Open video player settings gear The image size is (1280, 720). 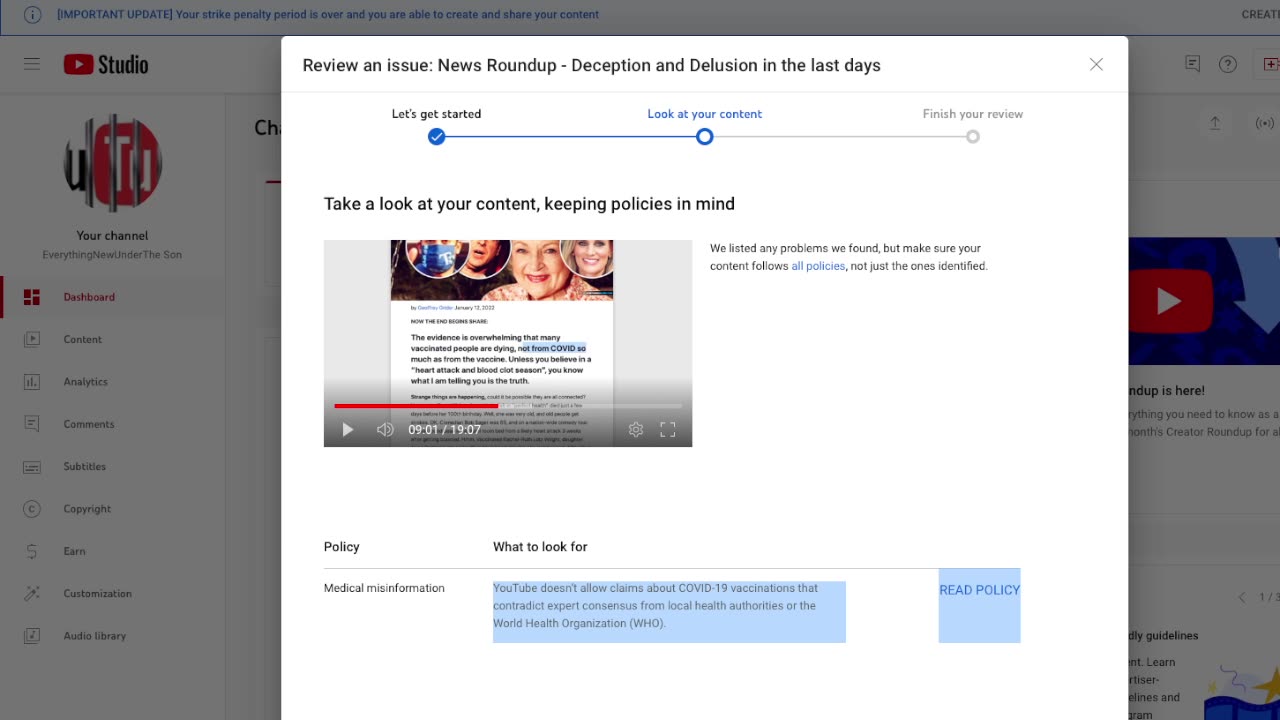[x=636, y=430]
